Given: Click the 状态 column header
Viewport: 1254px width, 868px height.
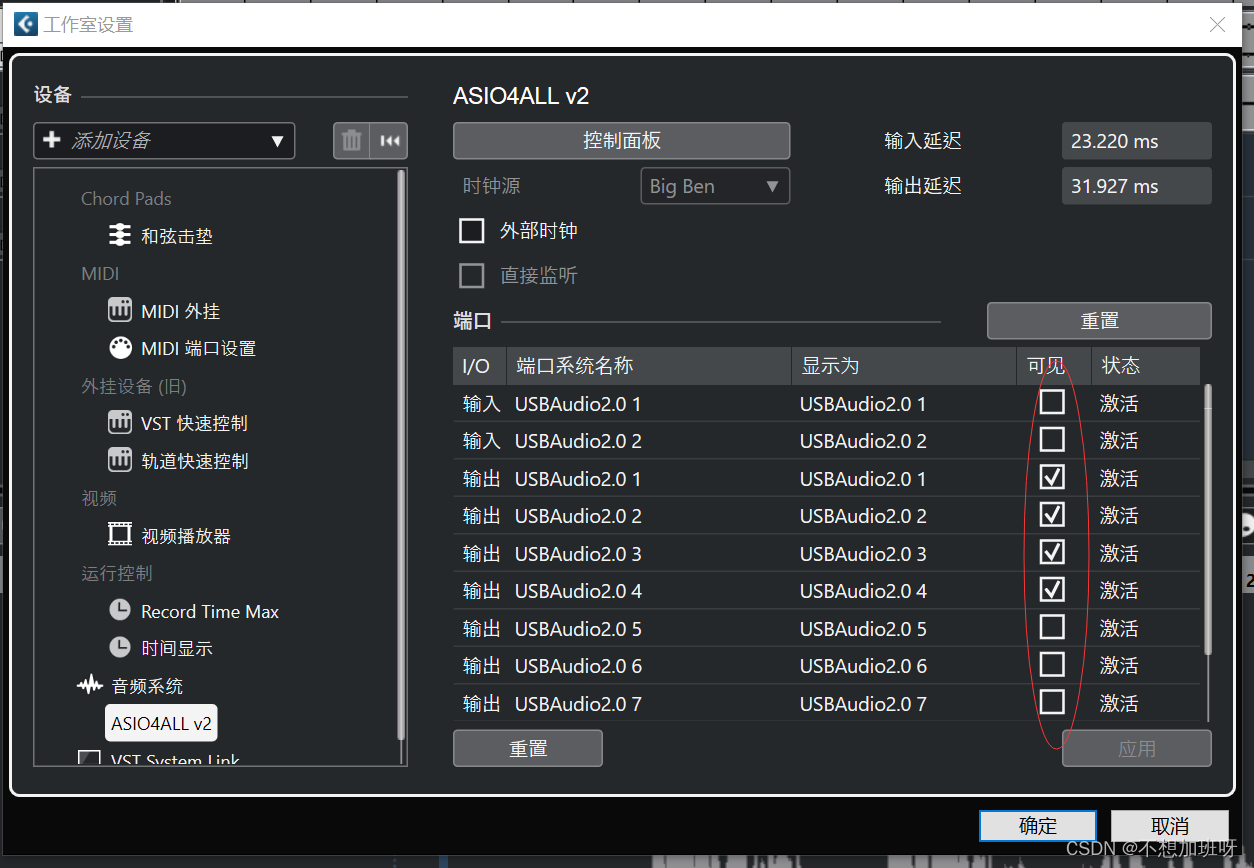Looking at the screenshot, I should pyautogui.click(x=1146, y=366).
